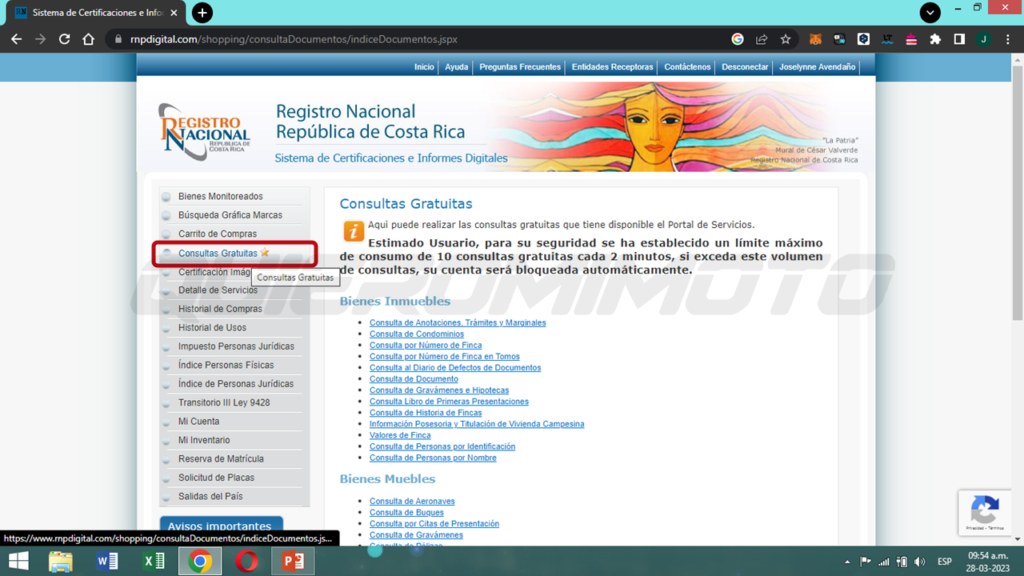
Task: Open Solicitud de Placas in sidebar
Action: [x=216, y=477]
